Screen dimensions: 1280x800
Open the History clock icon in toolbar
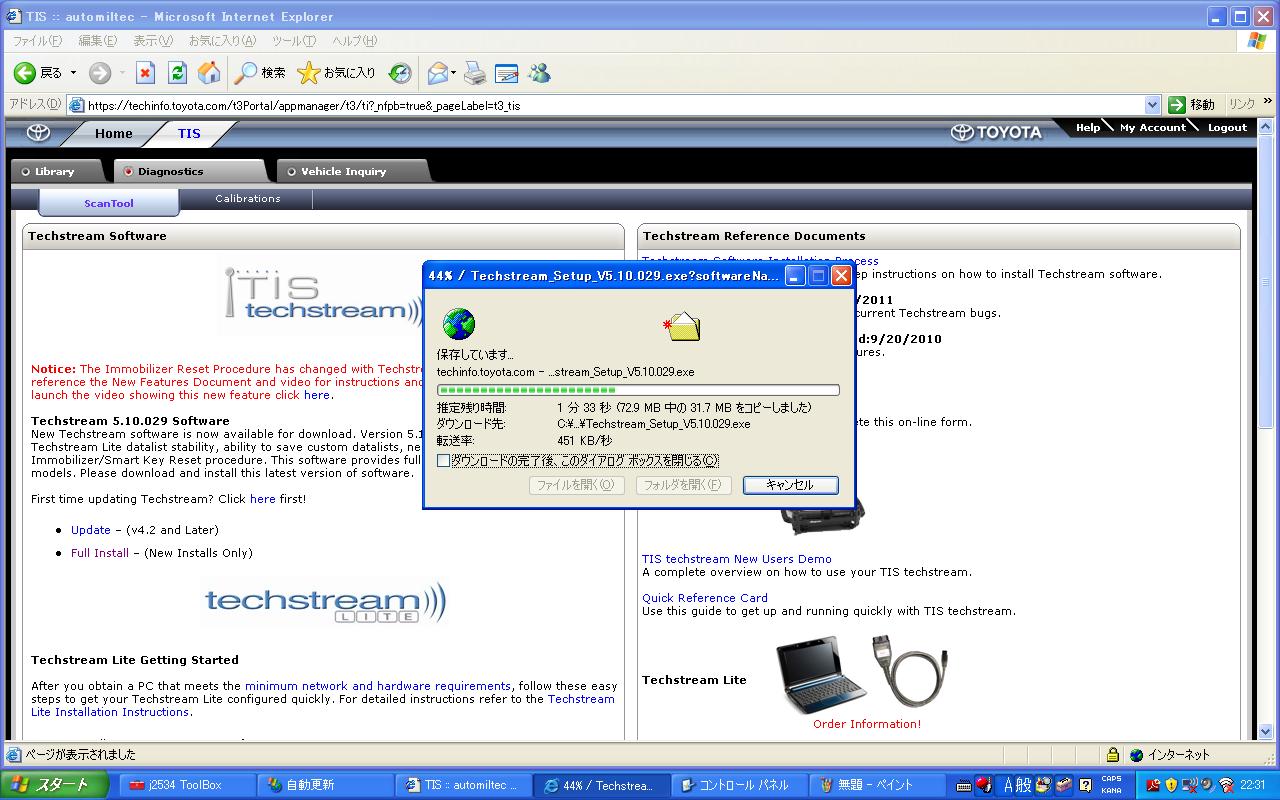coord(400,73)
